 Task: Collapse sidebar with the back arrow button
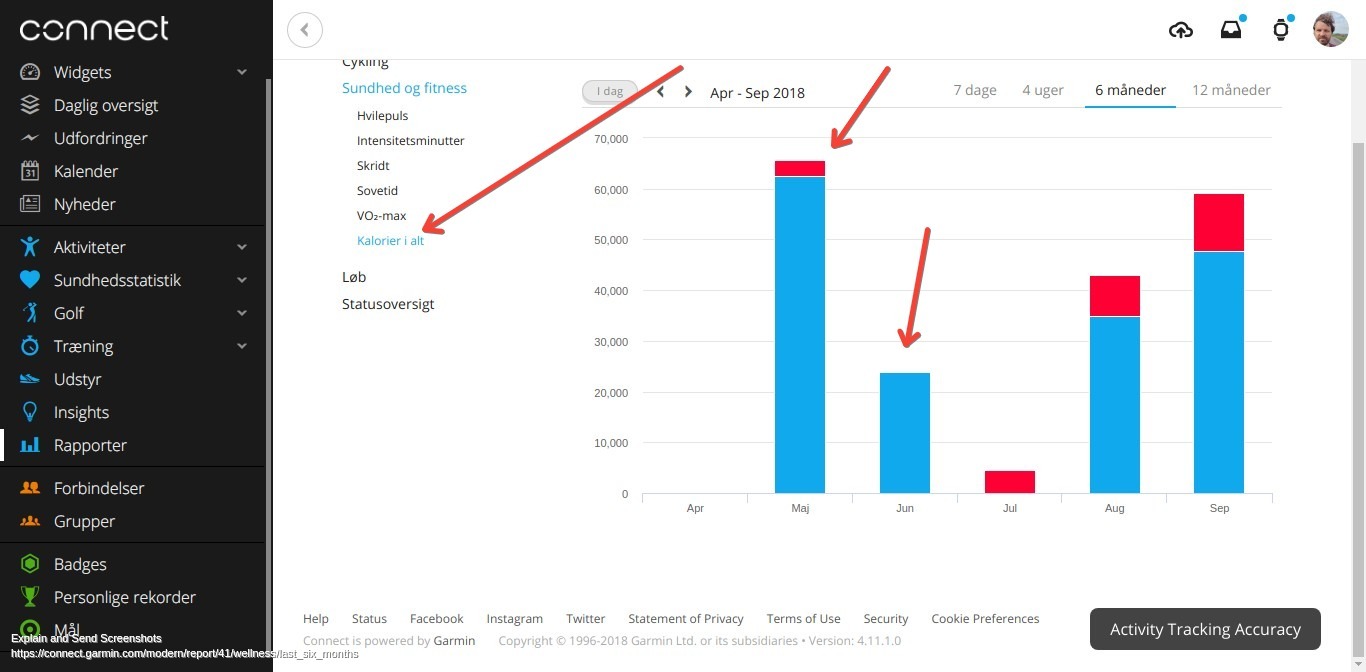click(305, 30)
